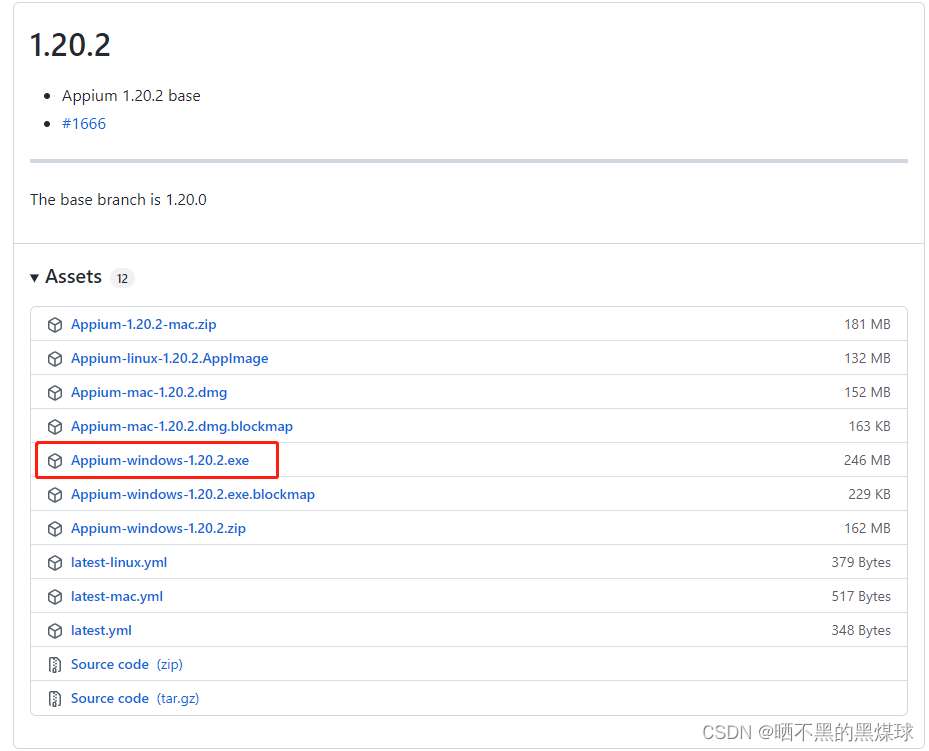The image size is (929, 751).
Task: Open the latest-linux.yml asset
Action: coord(119,563)
